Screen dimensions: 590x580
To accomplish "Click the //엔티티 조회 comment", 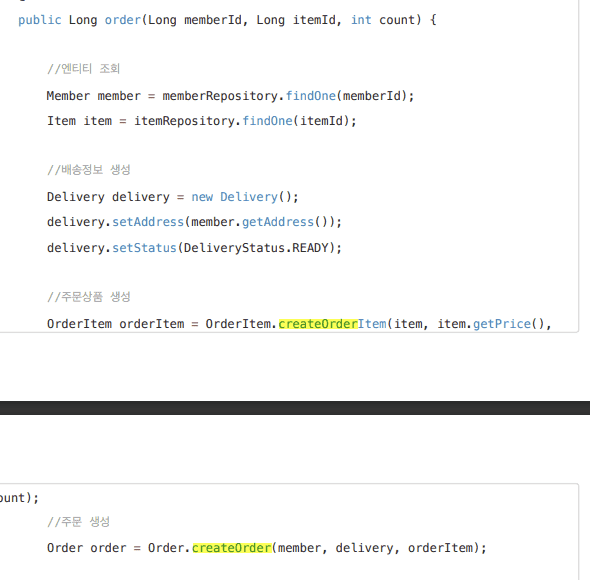I will (84, 69).
